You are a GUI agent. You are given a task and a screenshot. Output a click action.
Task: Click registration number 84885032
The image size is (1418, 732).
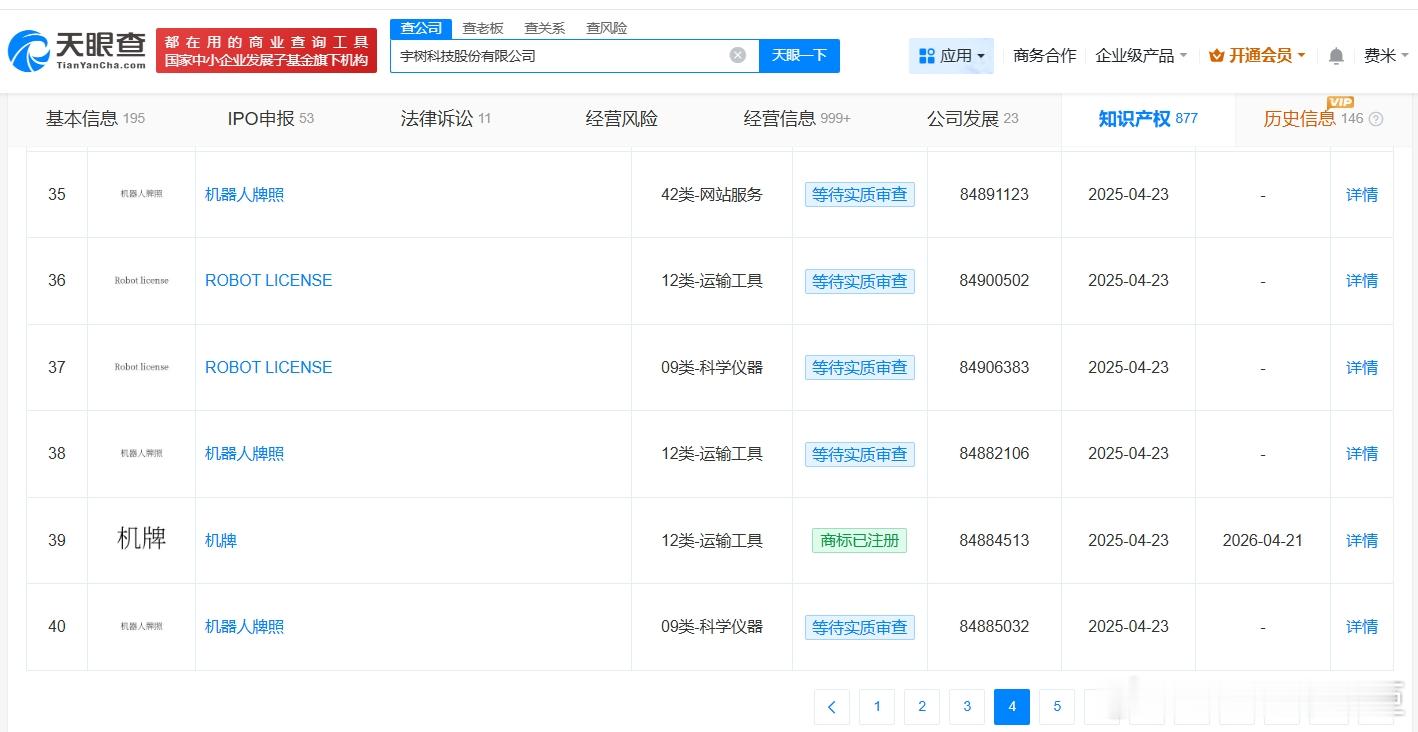(994, 627)
